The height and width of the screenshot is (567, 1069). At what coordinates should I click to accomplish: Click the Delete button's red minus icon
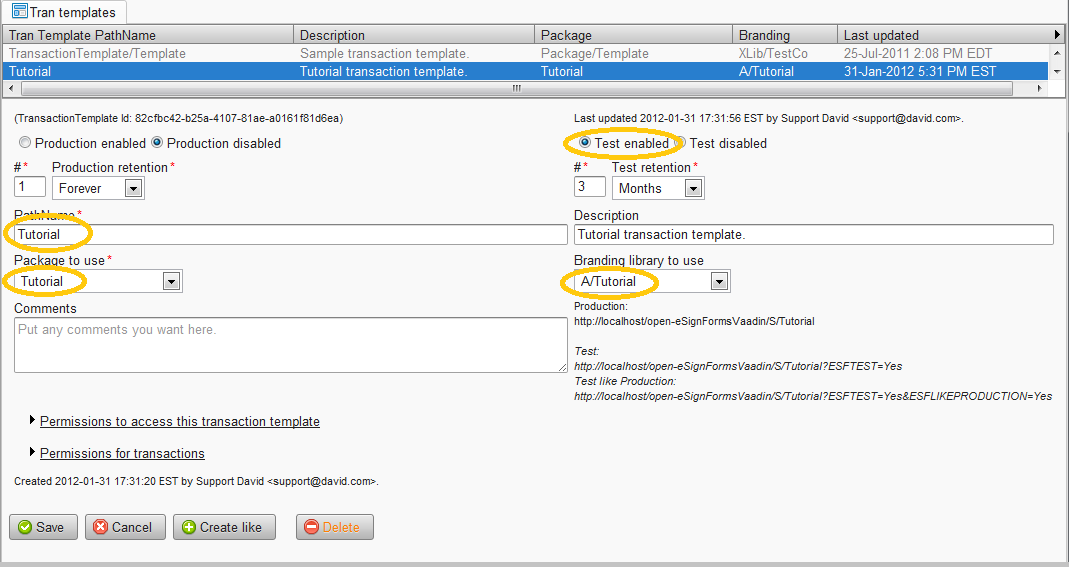[311, 527]
